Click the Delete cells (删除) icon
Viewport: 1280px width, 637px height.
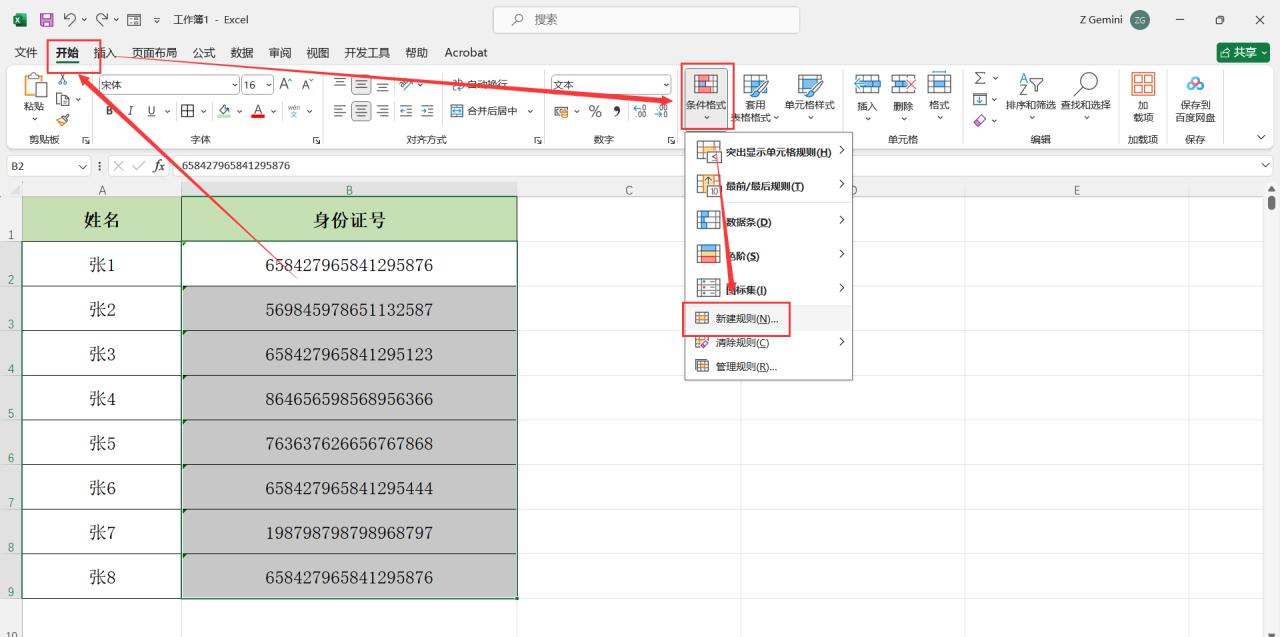tap(903, 85)
